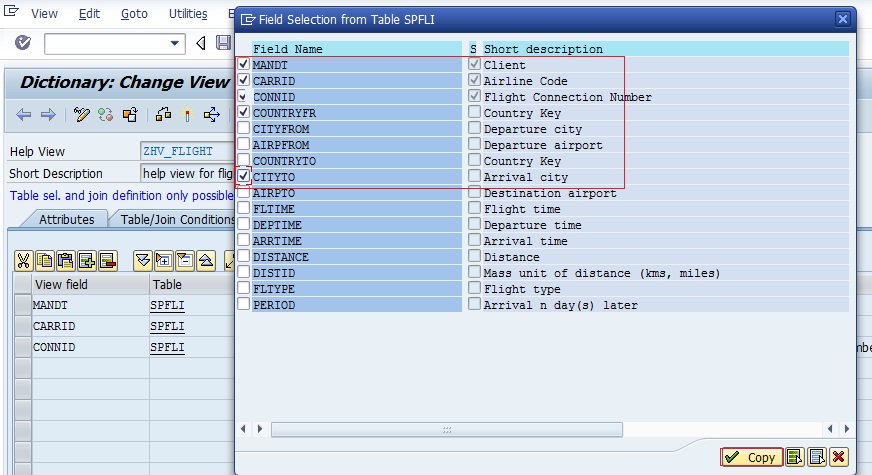
Task: Click SPFLI link in the MANDT row
Action: pyautogui.click(x=167, y=305)
